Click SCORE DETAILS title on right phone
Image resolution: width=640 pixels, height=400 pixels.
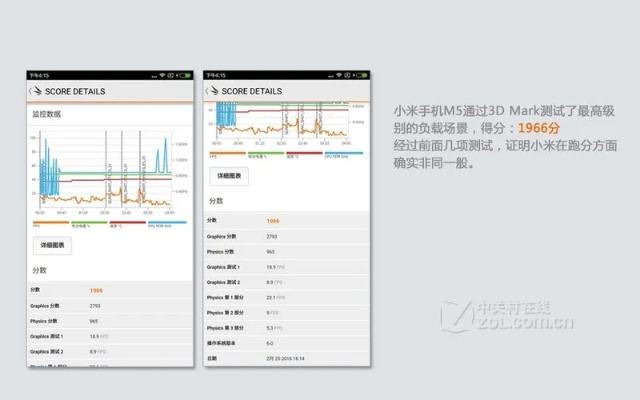tap(252, 91)
